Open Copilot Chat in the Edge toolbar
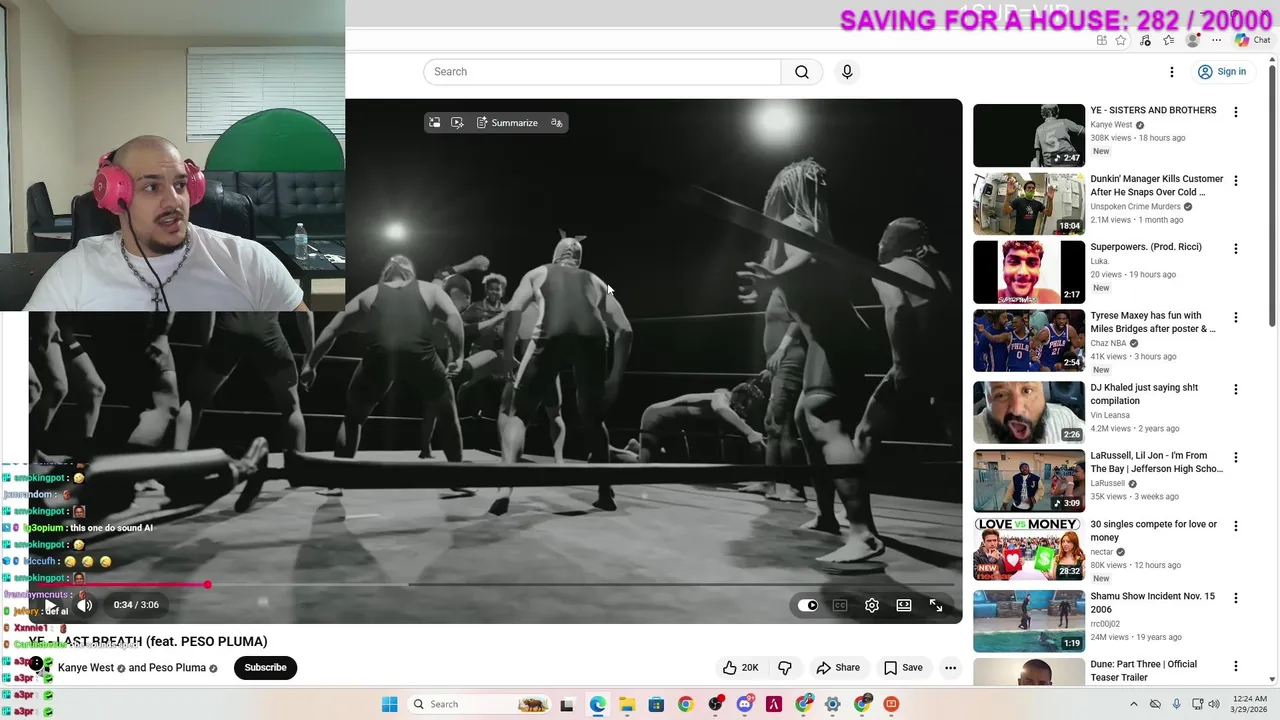The width and height of the screenshot is (1280, 720). (1253, 40)
